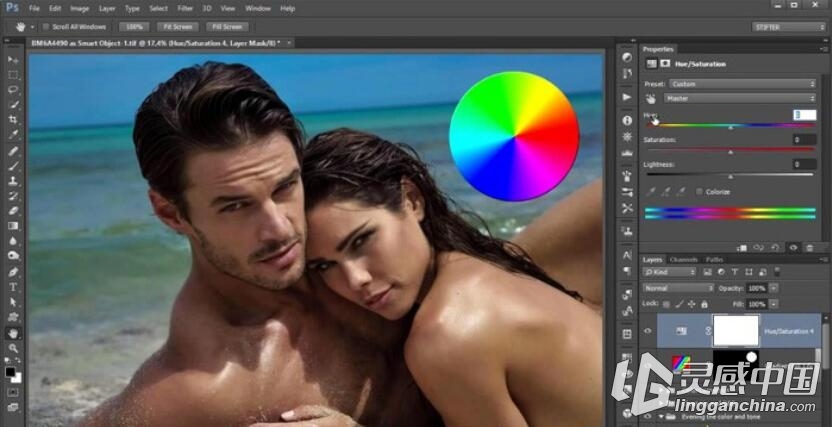Open the Properties panel flyout menu
This screenshot has width=832, height=427.
click(x=824, y=49)
